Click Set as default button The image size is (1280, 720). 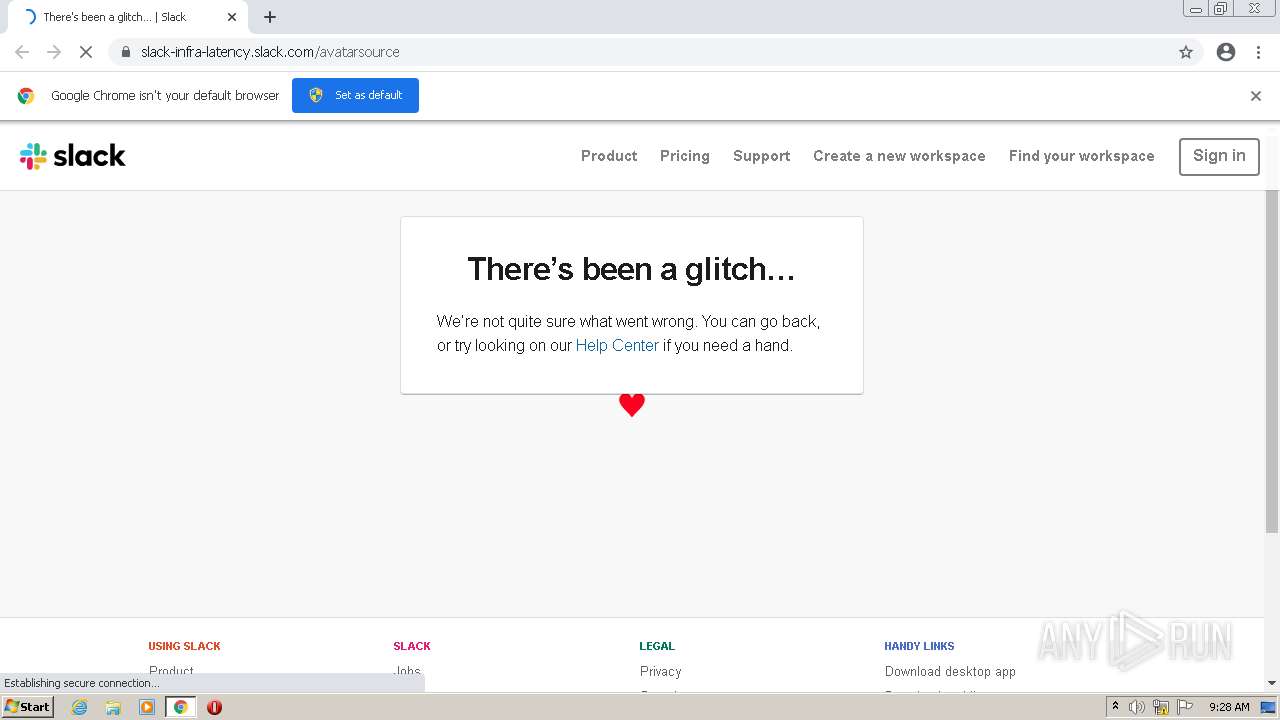(x=355, y=95)
